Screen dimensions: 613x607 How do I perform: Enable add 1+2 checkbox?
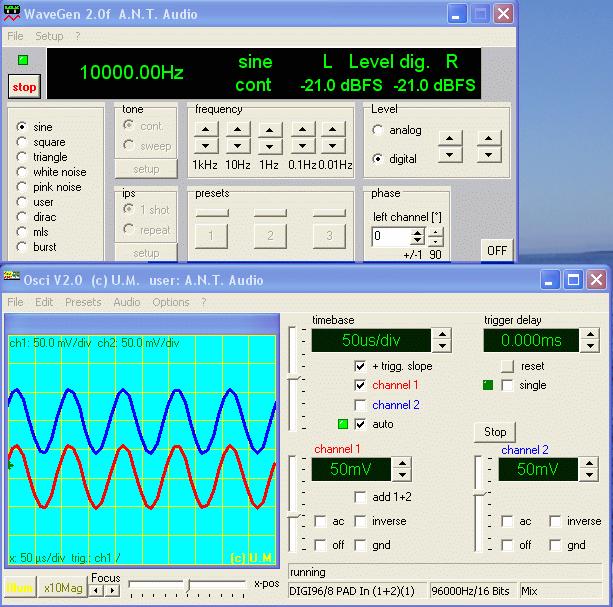(x=360, y=497)
